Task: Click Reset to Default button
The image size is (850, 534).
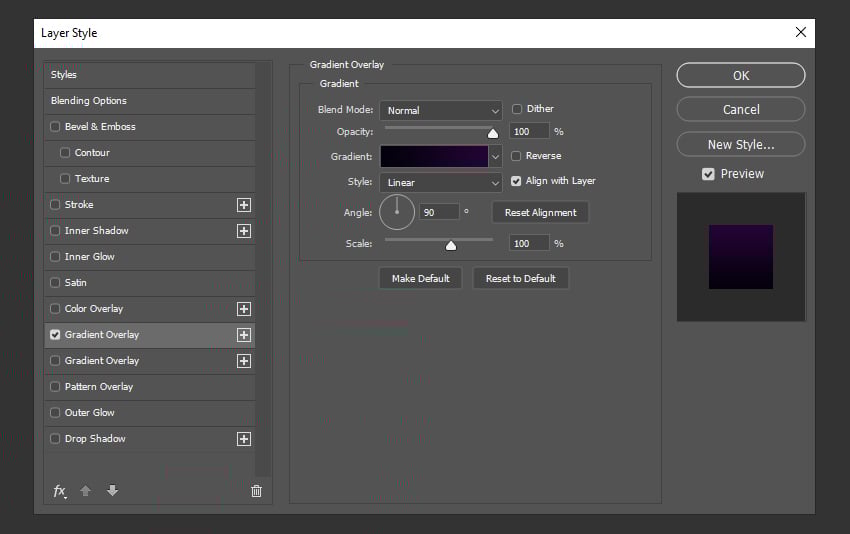Action: tap(520, 279)
